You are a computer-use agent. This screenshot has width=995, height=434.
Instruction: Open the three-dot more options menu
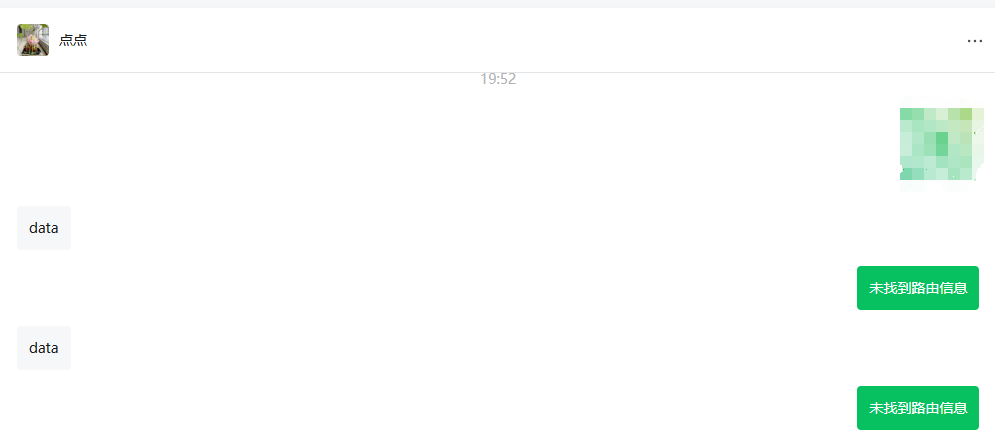coord(975,41)
